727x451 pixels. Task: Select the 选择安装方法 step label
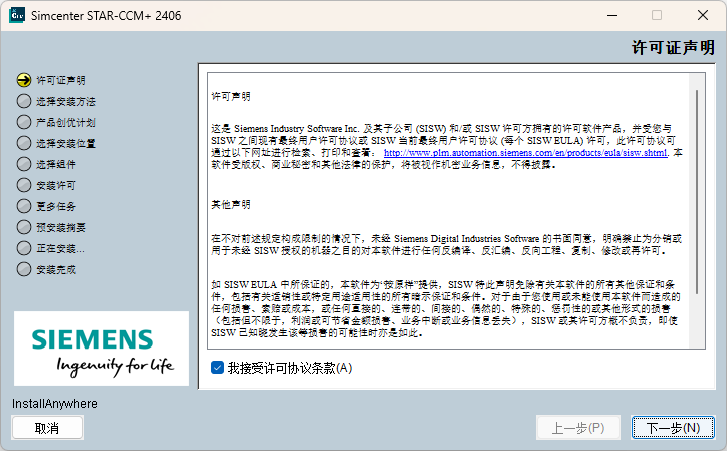click(x=66, y=101)
